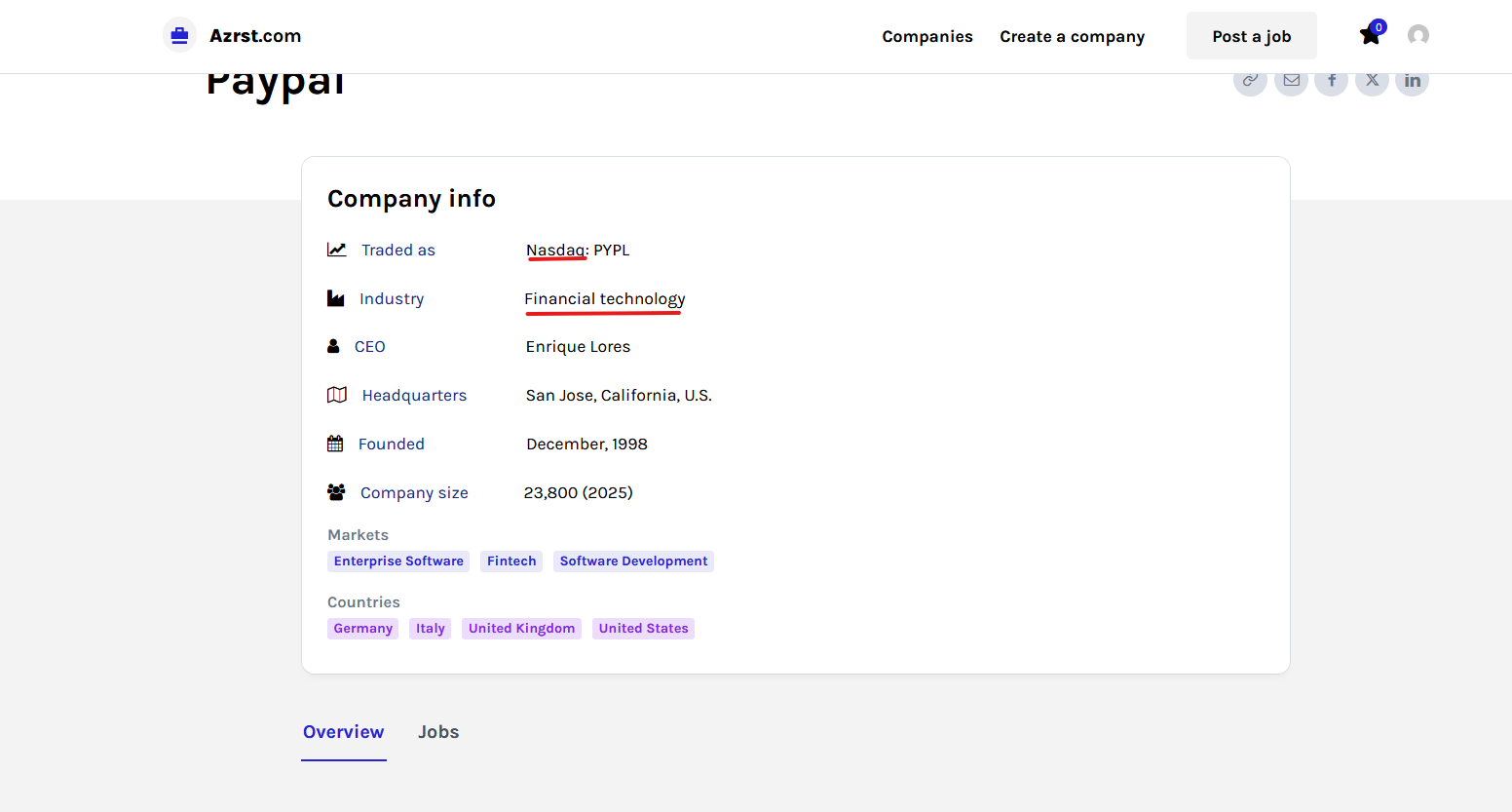Share Paypal on X
Image resolution: width=1512 pixels, height=812 pixels.
tap(1372, 80)
